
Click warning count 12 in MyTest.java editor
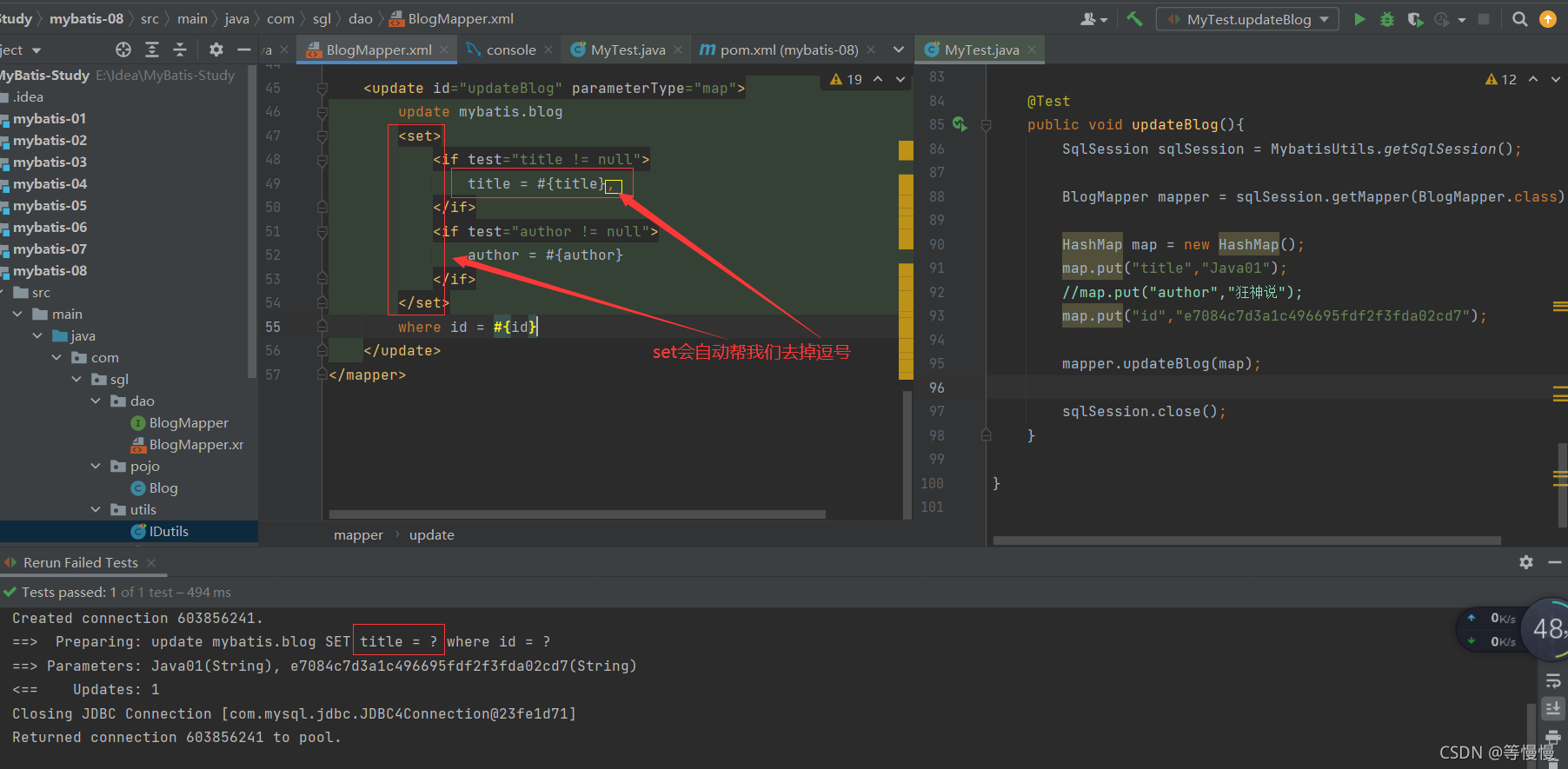1501,79
